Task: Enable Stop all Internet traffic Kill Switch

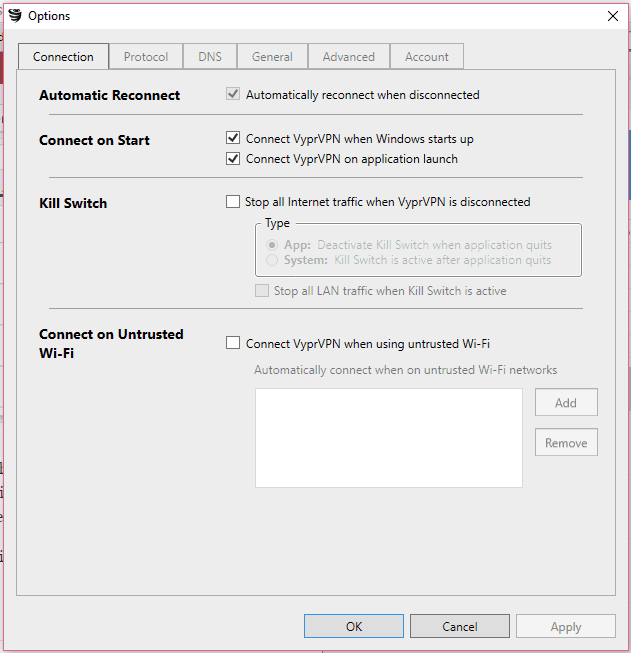Action: pos(233,202)
